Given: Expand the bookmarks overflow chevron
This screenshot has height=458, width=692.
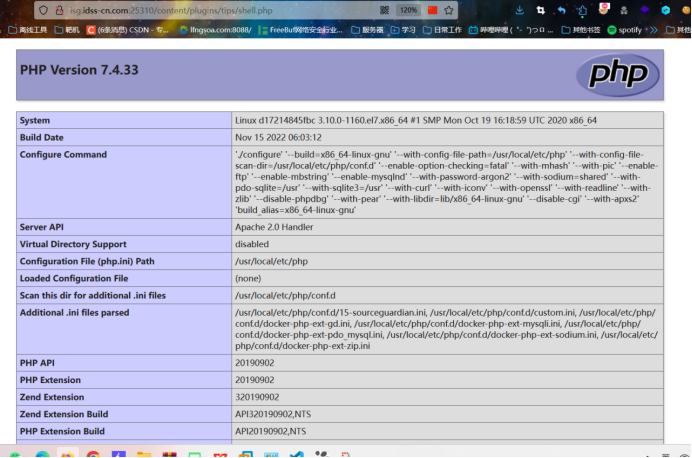Looking at the screenshot, I should click(x=654, y=30).
